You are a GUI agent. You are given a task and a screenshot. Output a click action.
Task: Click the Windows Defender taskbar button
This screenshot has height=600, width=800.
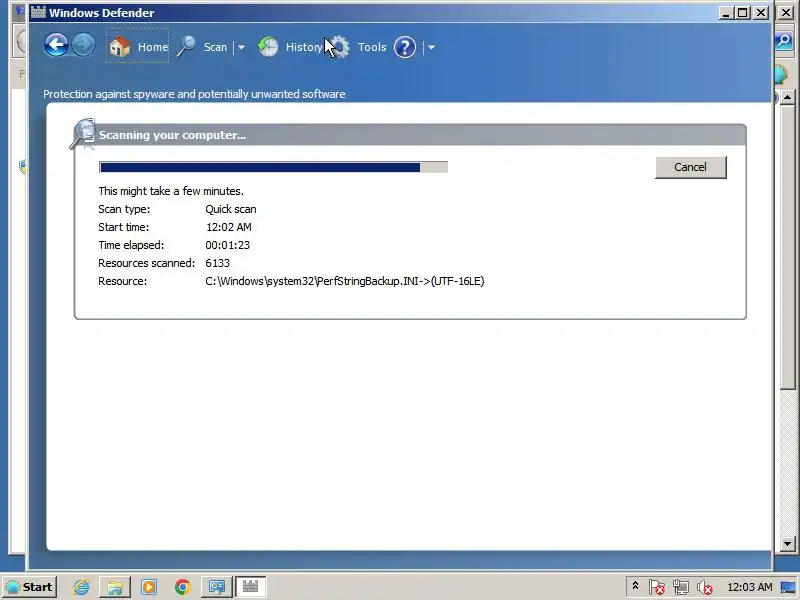tap(251, 587)
